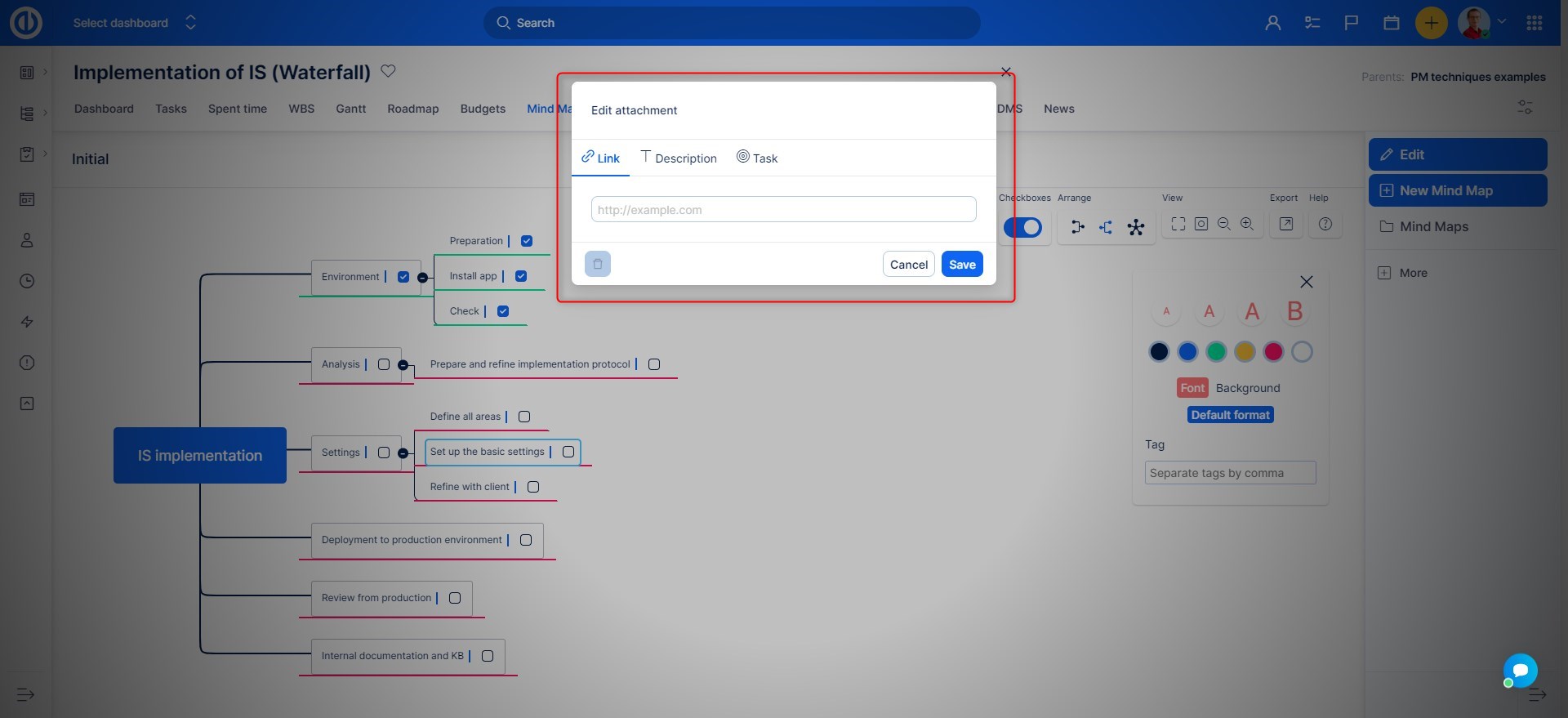Open the Help question mark icon
The image size is (1568, 718).
(x=1325, y=224)
